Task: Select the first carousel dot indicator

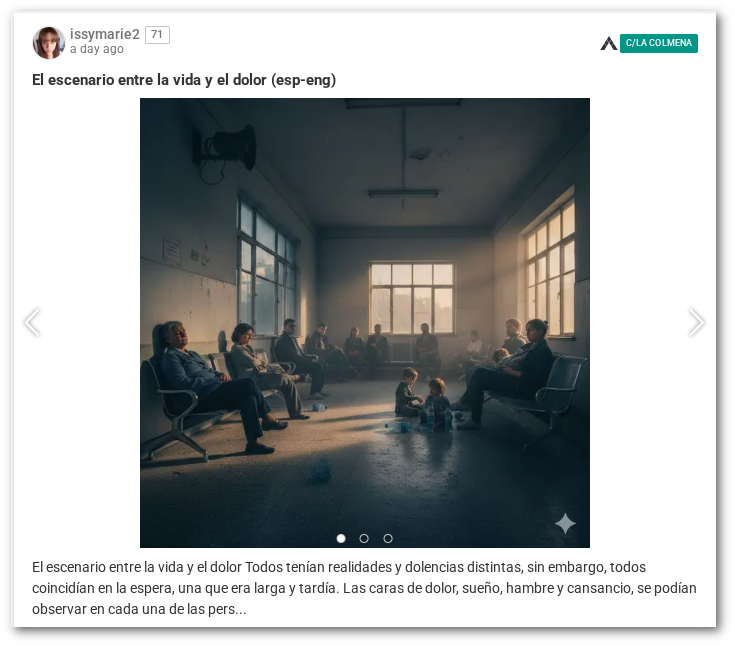Action: click(341, 539)
